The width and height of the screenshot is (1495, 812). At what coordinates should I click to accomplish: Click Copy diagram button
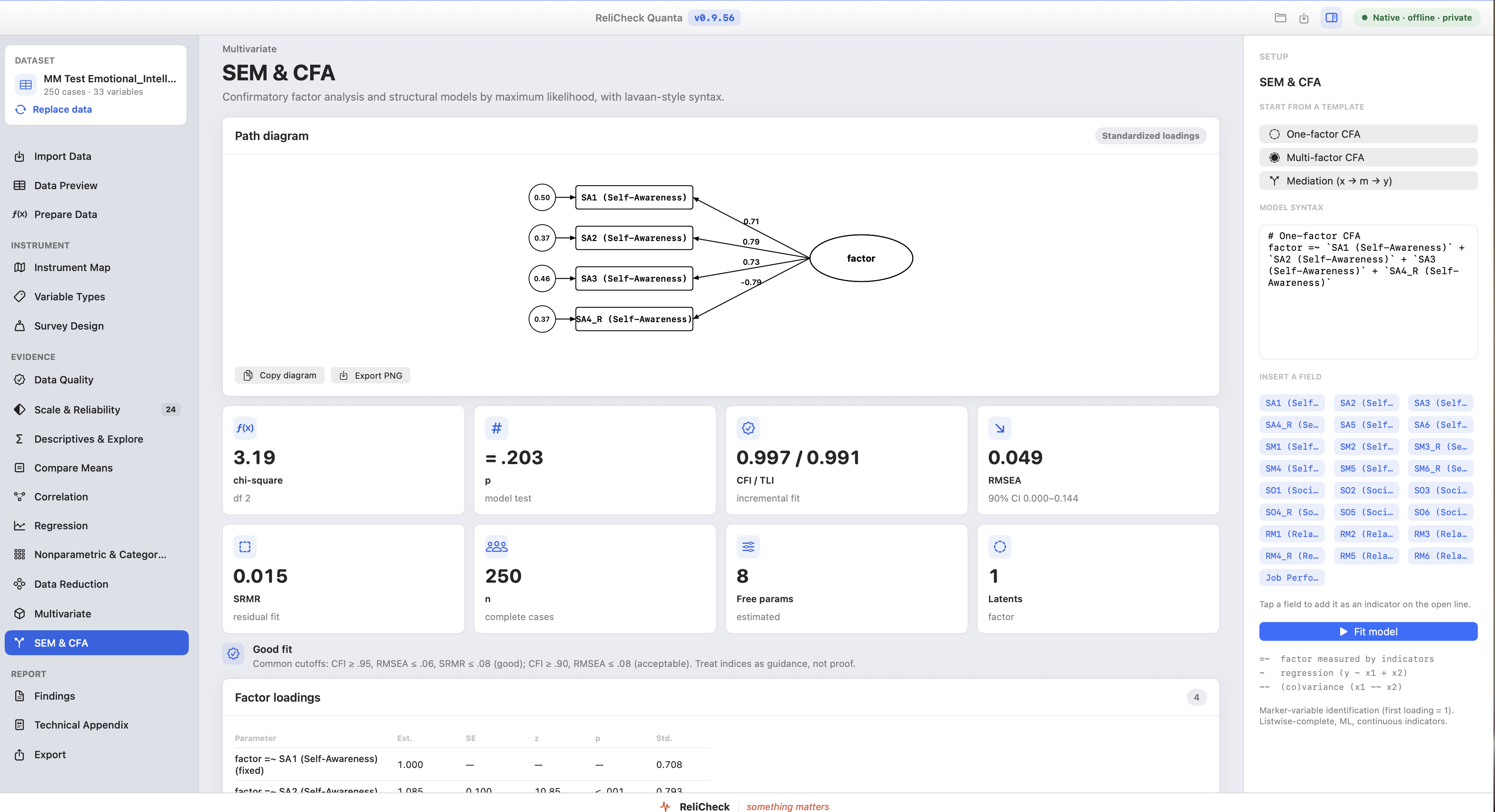tap(280, 375)
